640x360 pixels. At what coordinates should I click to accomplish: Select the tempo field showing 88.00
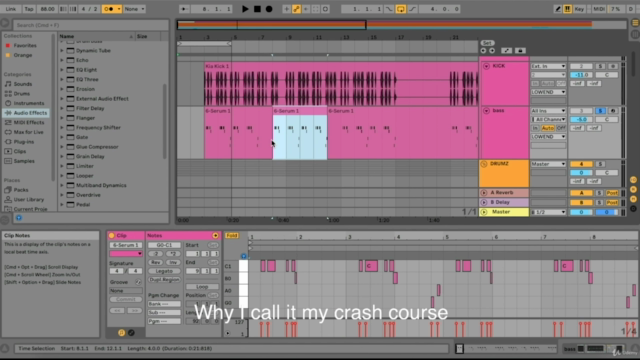(47, 9)
